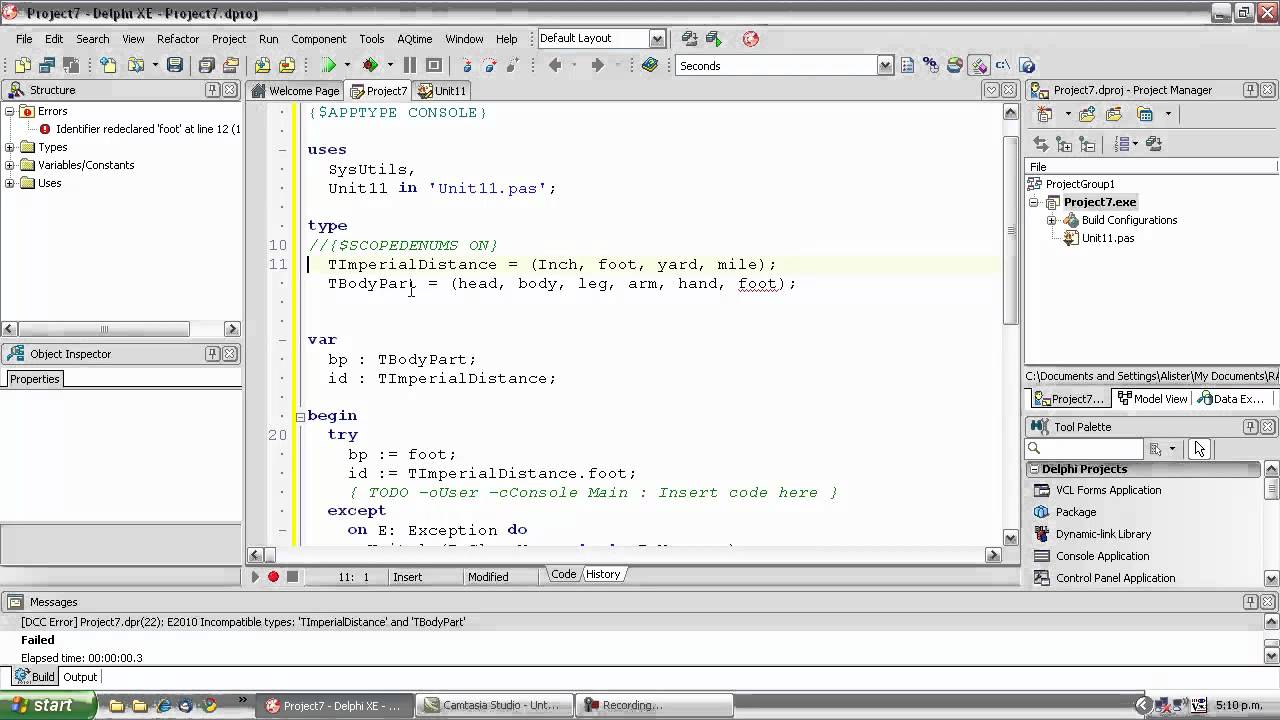Open the Model View tab
The height and width of the screenshot is (720, 1280).
1152,398
